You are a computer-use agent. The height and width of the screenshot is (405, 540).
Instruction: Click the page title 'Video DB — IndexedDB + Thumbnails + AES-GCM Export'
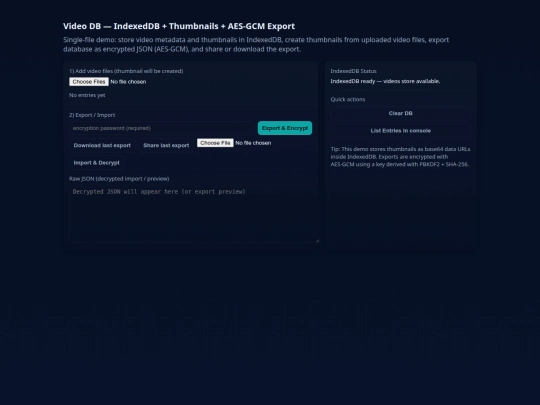[179, 26]
